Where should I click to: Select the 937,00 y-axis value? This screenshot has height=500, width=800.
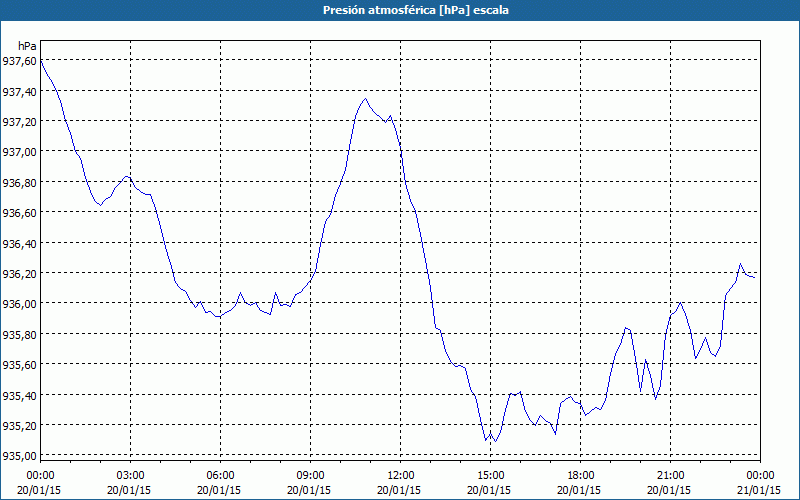pyautogui.click(x=19, y=153)
